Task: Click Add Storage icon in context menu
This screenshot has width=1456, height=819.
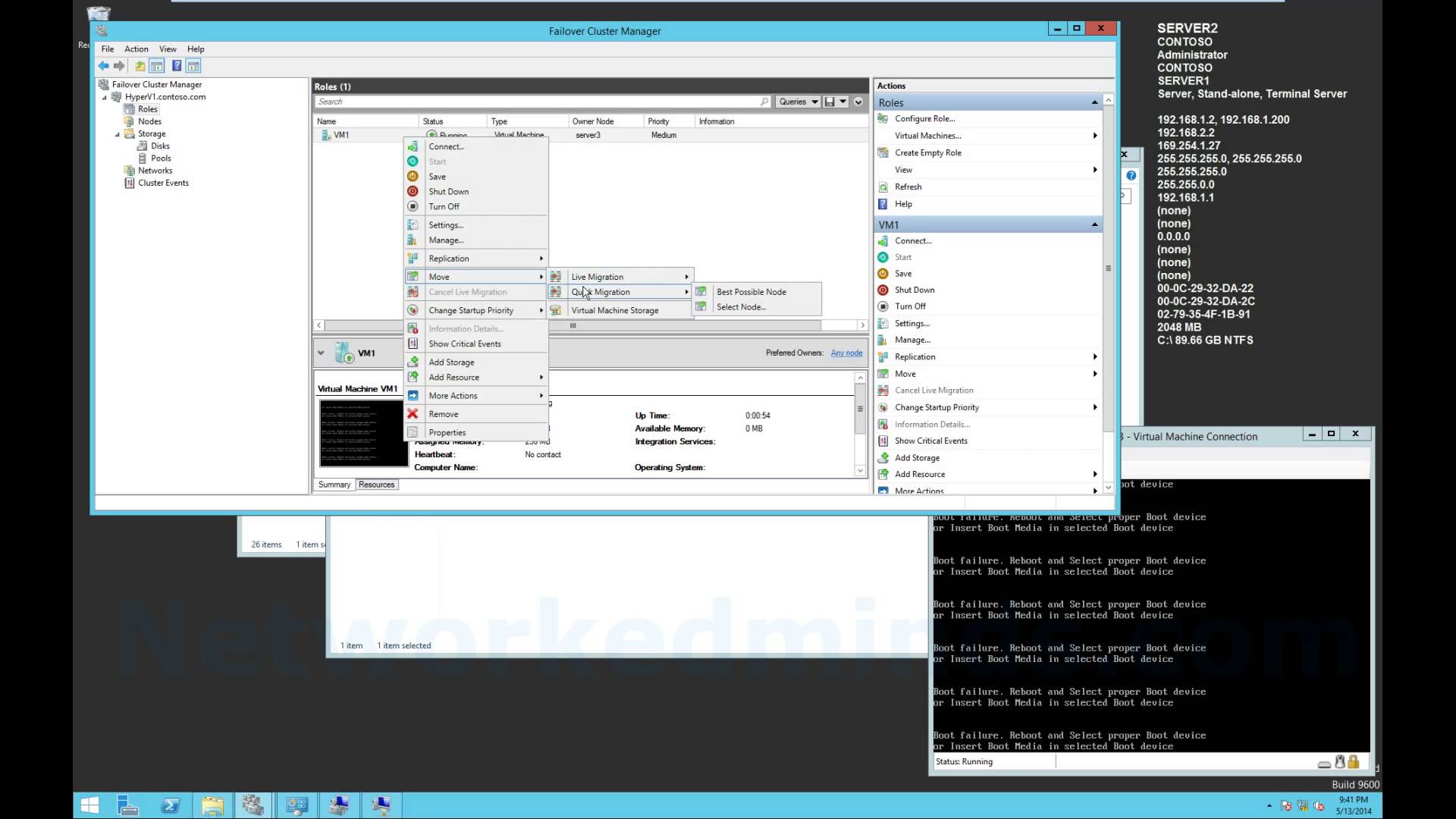Action: pos(413,362)
